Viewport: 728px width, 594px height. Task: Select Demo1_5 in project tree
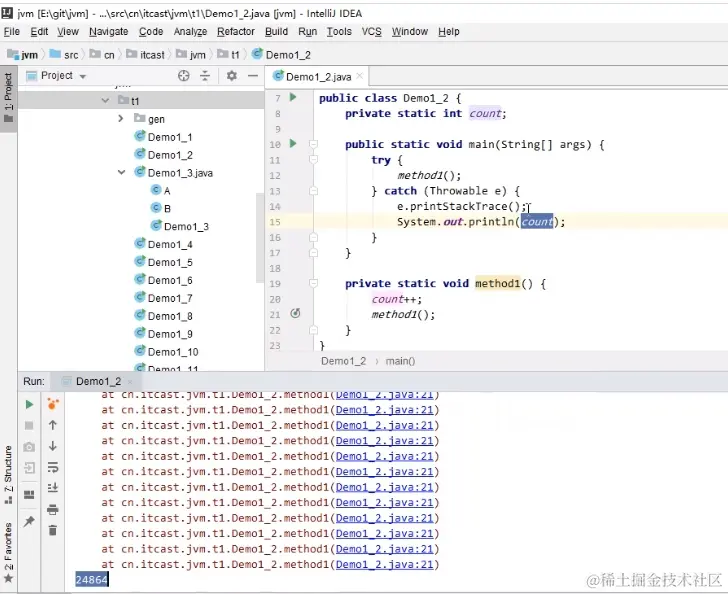163,262
